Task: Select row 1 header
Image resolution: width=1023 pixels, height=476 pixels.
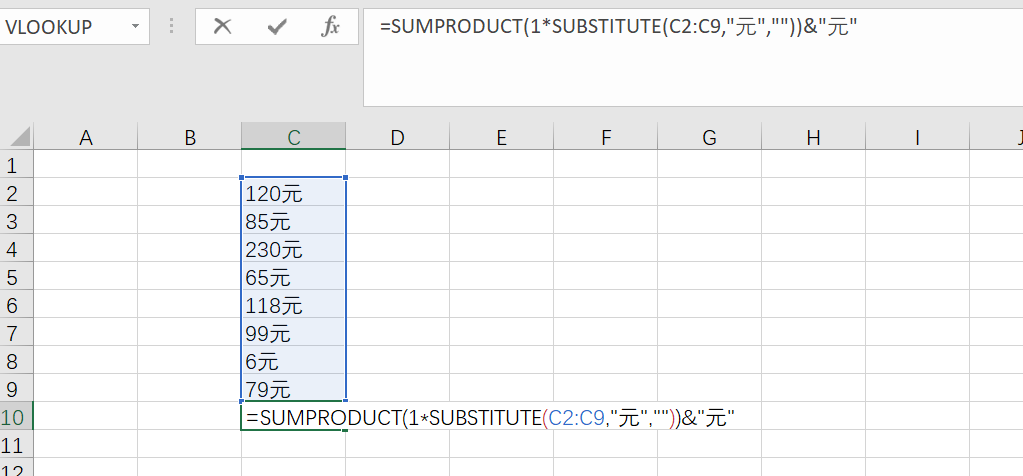Action: tap(16, 165)
